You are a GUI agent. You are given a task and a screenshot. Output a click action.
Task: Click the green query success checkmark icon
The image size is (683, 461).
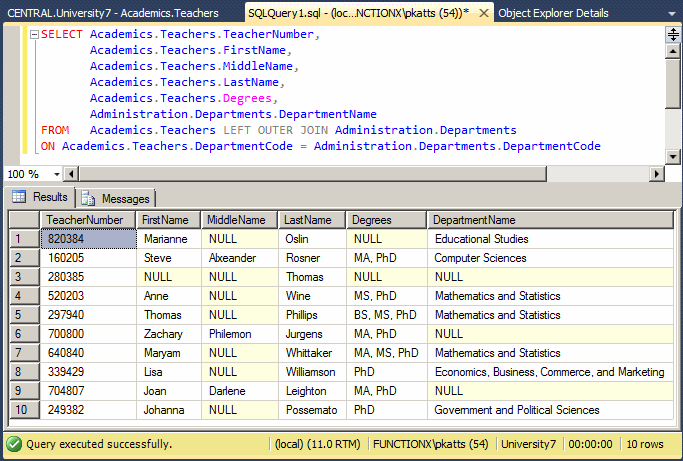pyautogui.click(x=14, y=444)
